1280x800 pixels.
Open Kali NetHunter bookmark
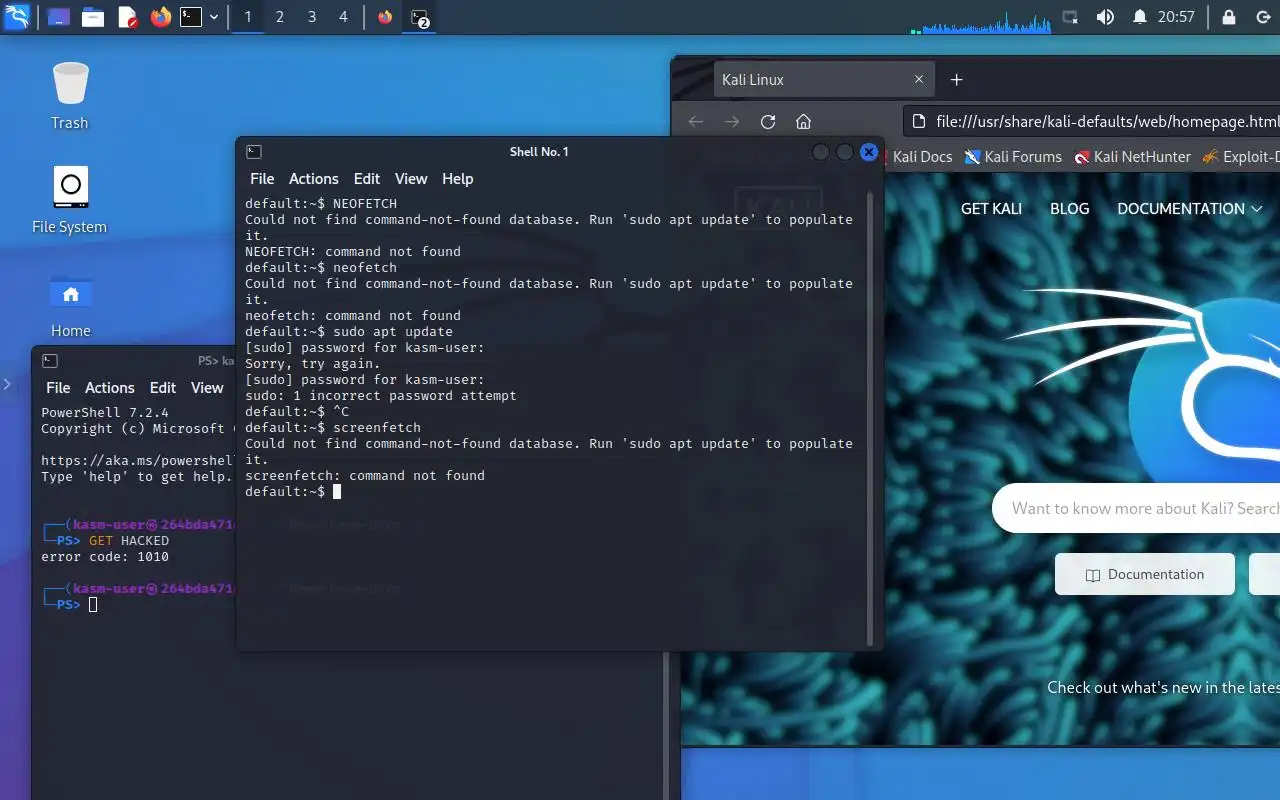pyautogui.click(x=1132, y=157)
